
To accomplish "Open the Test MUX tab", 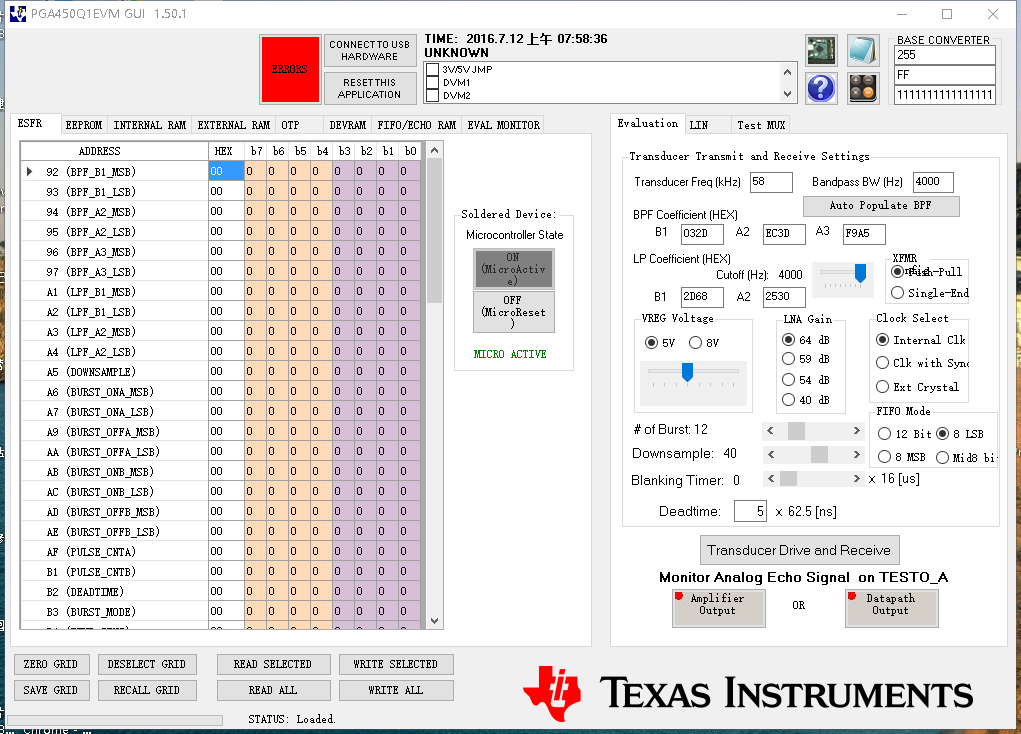I will pyautogui.click(x=761, y=125).
